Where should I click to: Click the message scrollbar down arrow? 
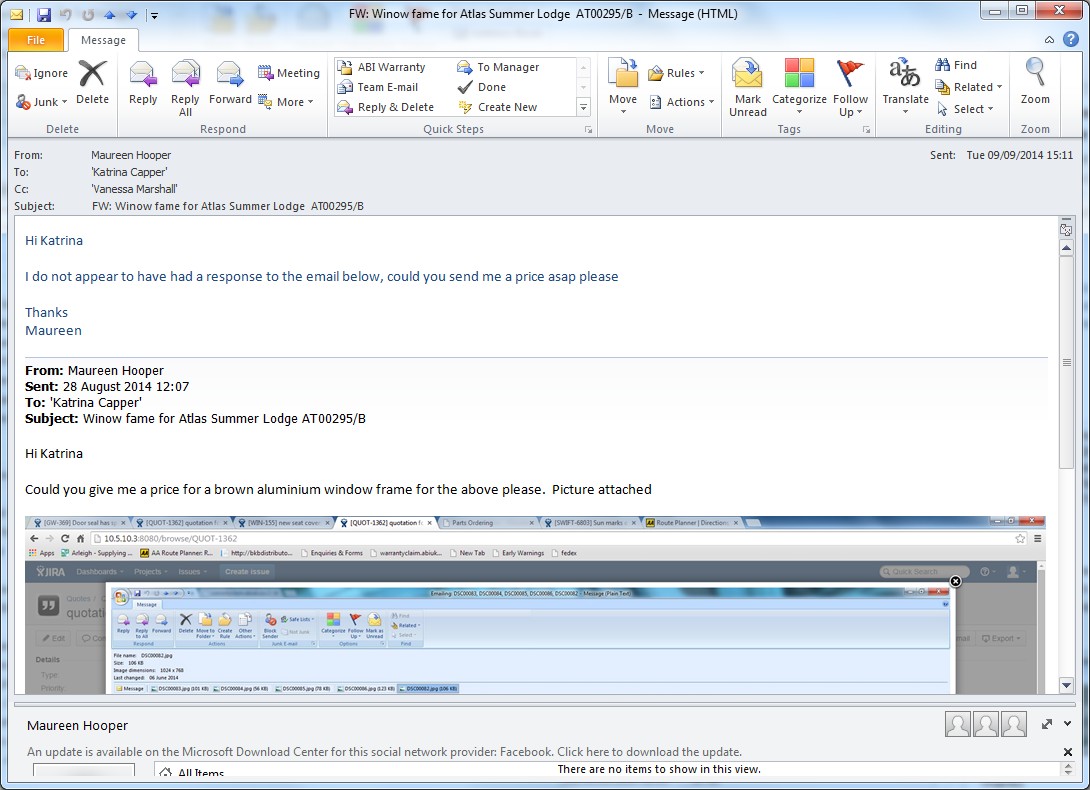click(1066, 685)
